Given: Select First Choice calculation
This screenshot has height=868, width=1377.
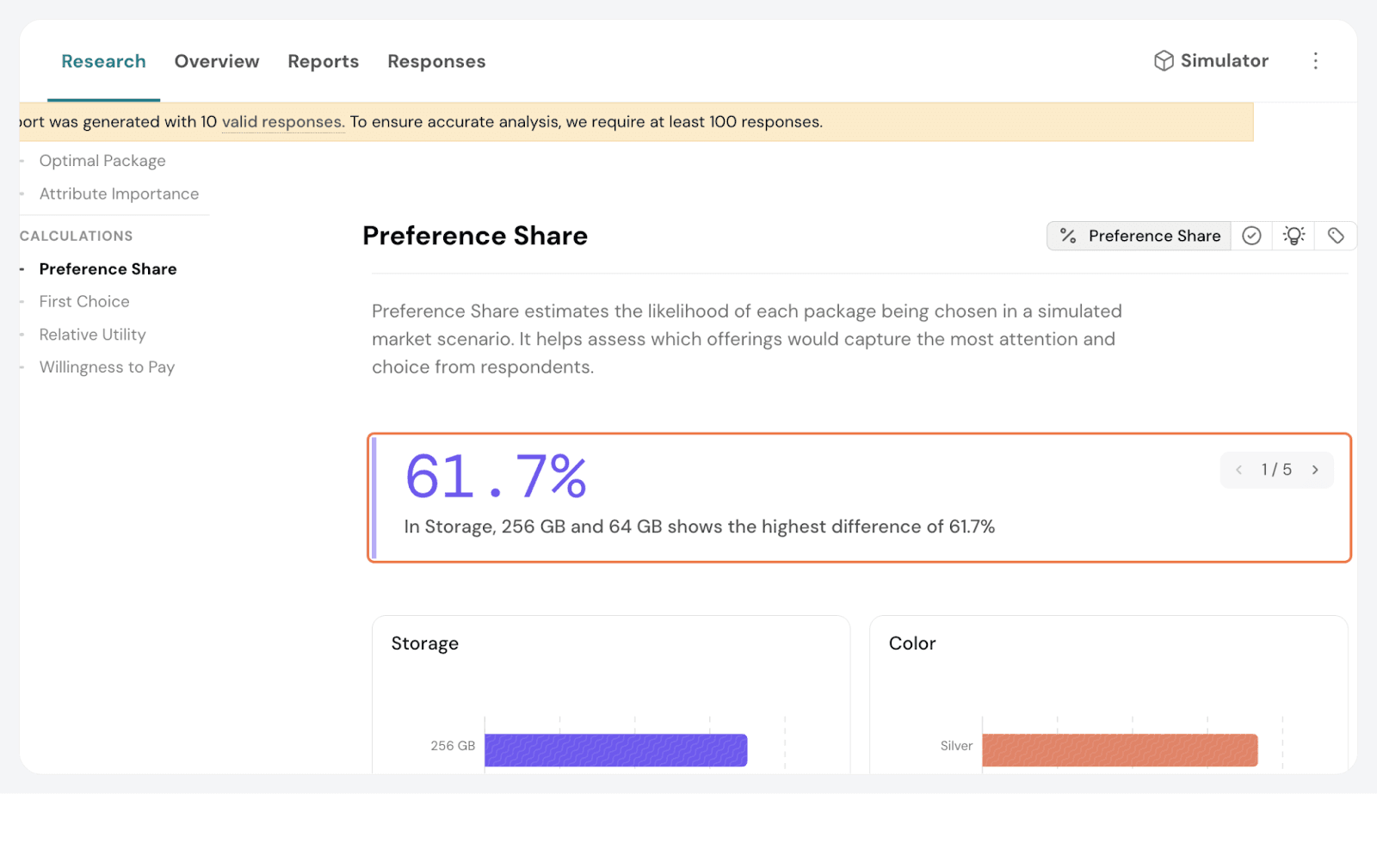Looking at the screenshot, I should point(84,302).
